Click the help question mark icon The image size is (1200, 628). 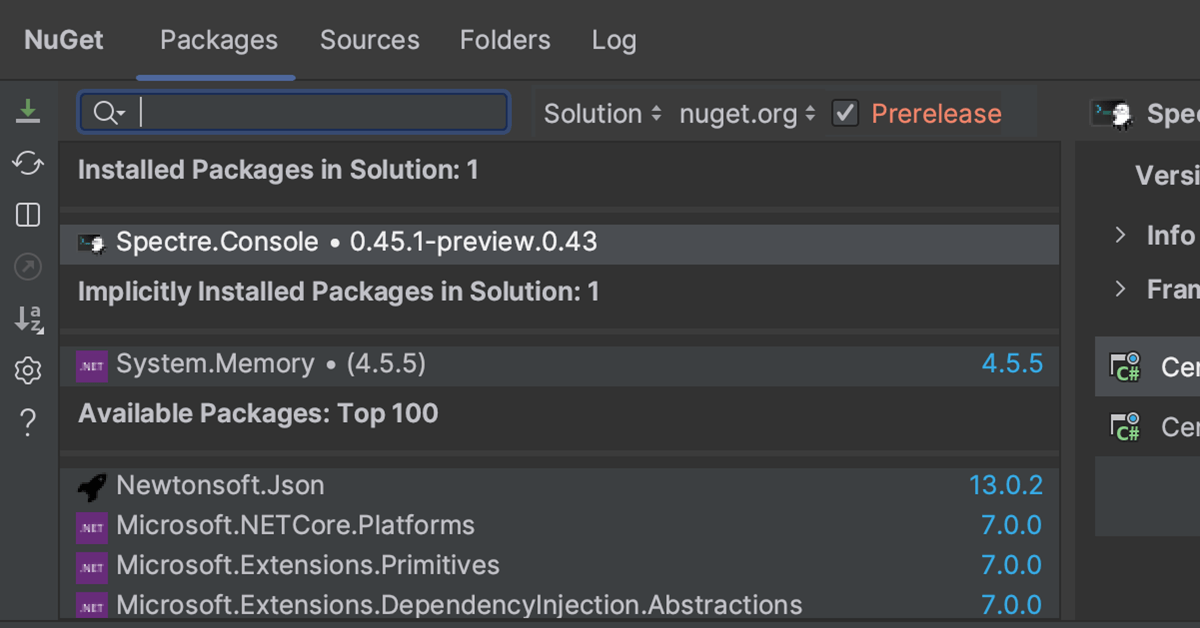click(x=28, y=423)
